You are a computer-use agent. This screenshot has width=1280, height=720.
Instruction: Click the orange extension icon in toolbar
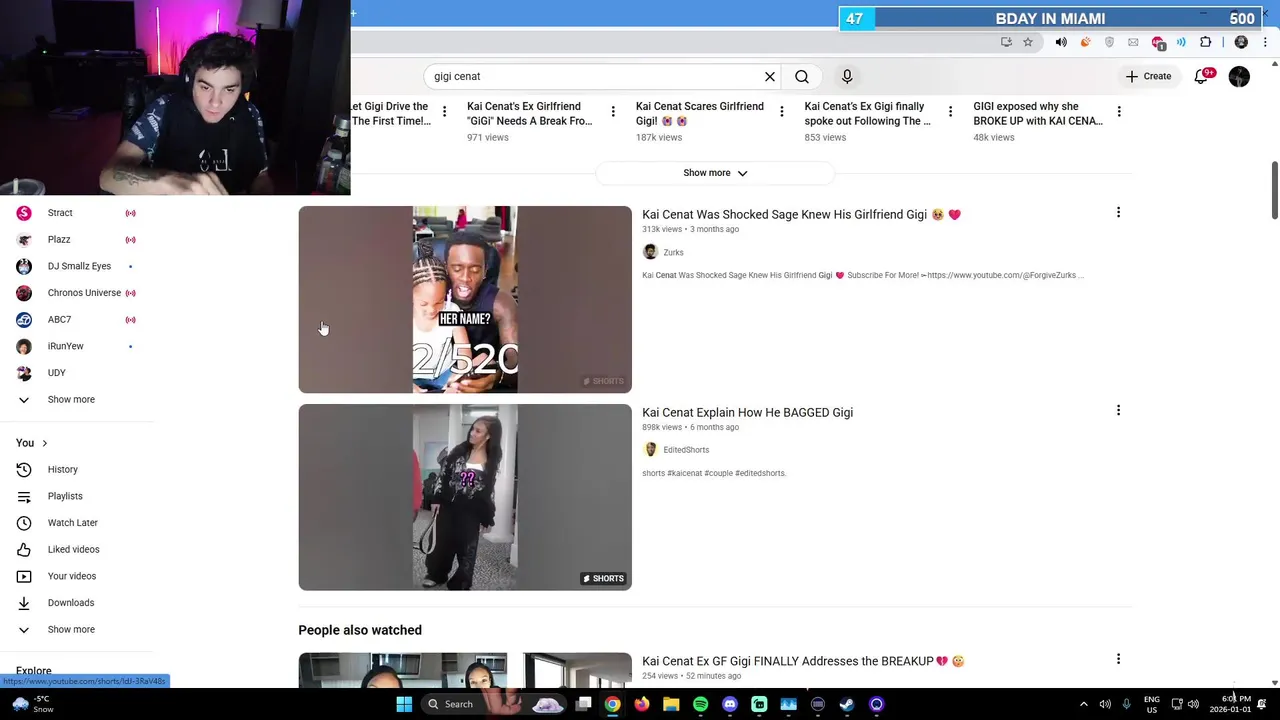[x=1085, y=42]
